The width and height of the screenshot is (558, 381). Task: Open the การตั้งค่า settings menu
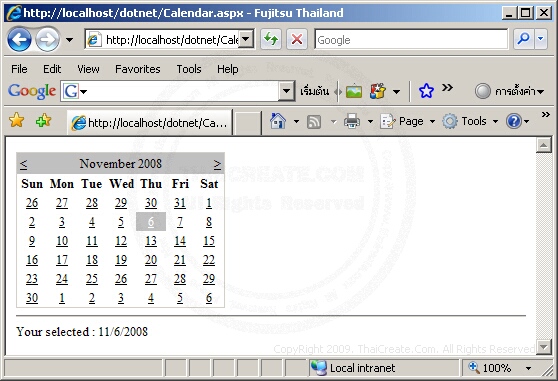point(509,91)
